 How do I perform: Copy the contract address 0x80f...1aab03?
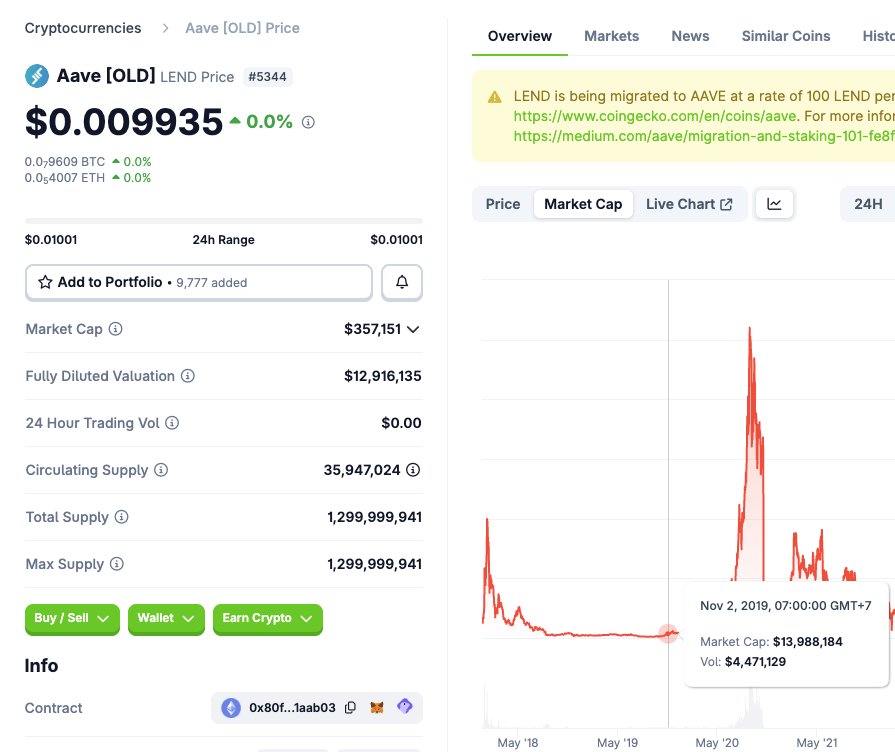click(350, 707)
